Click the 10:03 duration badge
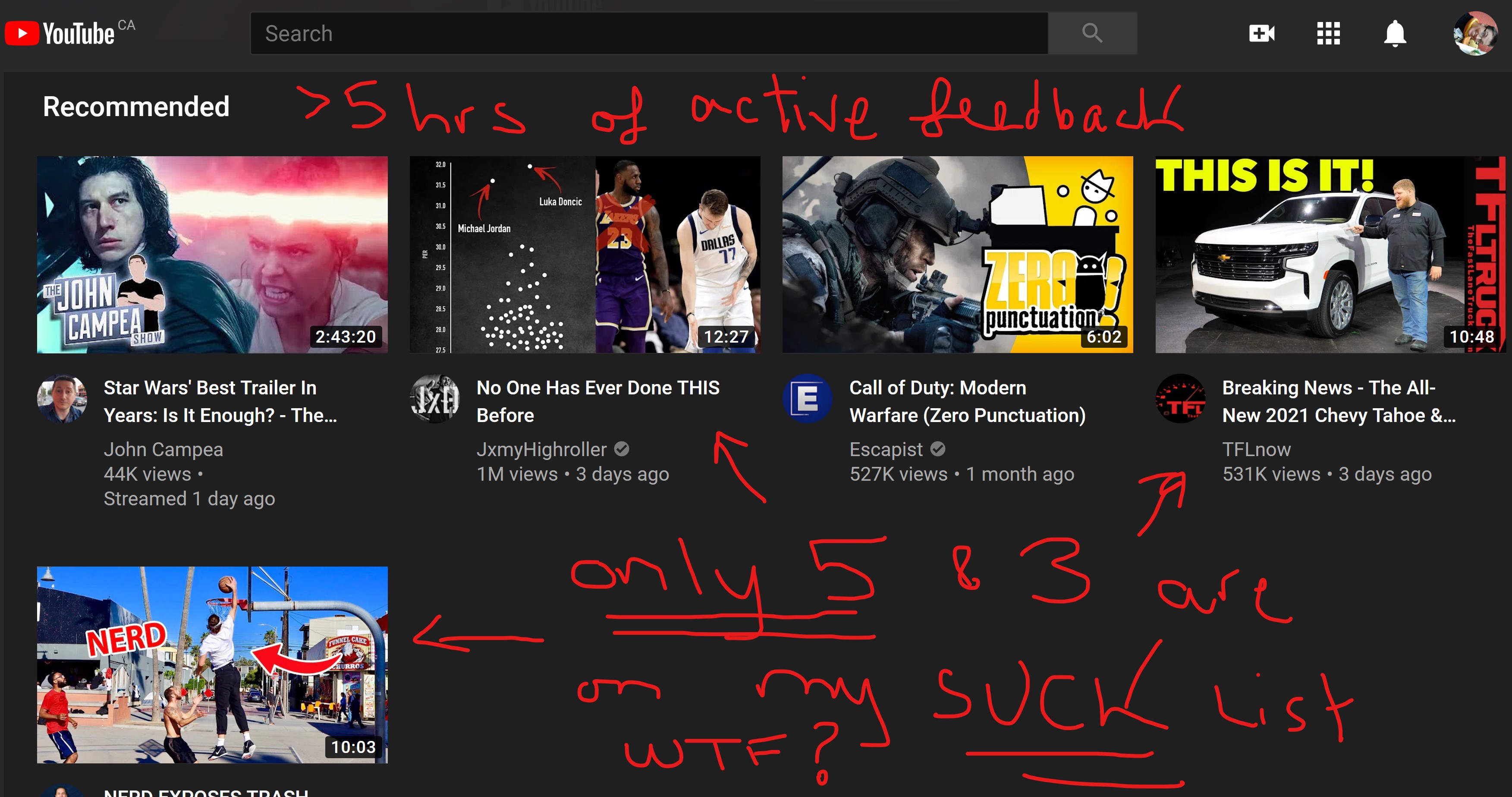This screenshot has width=1512, height=797. point(353,747)
